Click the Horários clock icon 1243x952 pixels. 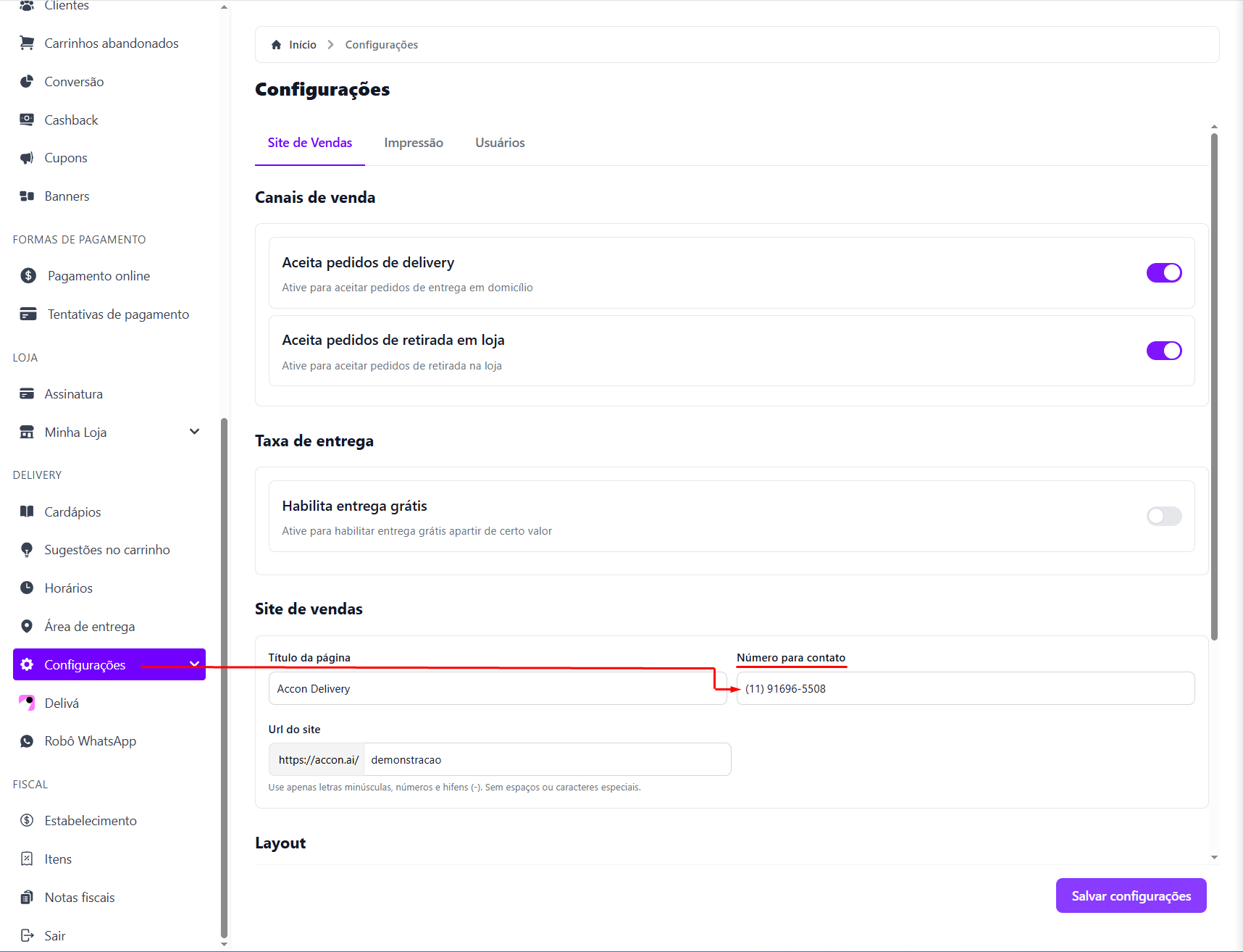tap(27, 588)
